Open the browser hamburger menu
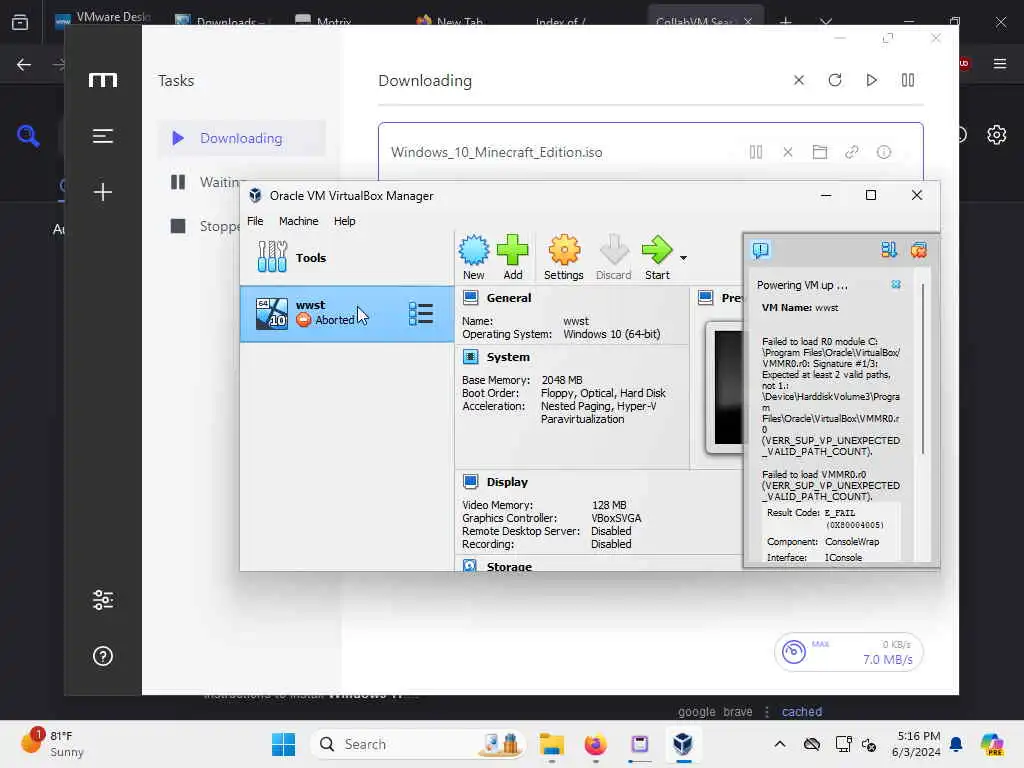Viewport: 1024px width, 768px height. click(x=999, y=63)
